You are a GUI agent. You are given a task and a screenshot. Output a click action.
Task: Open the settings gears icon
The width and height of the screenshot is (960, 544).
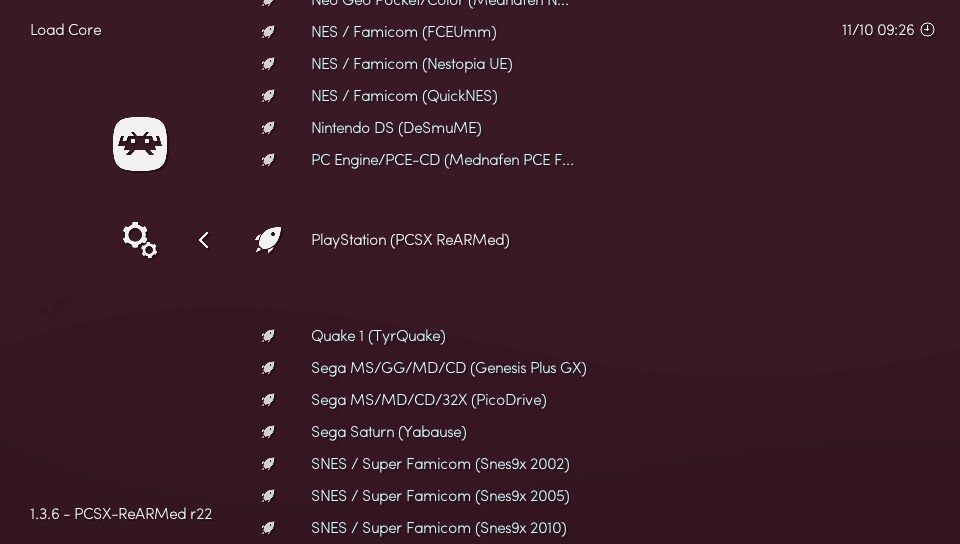[140, 240]
